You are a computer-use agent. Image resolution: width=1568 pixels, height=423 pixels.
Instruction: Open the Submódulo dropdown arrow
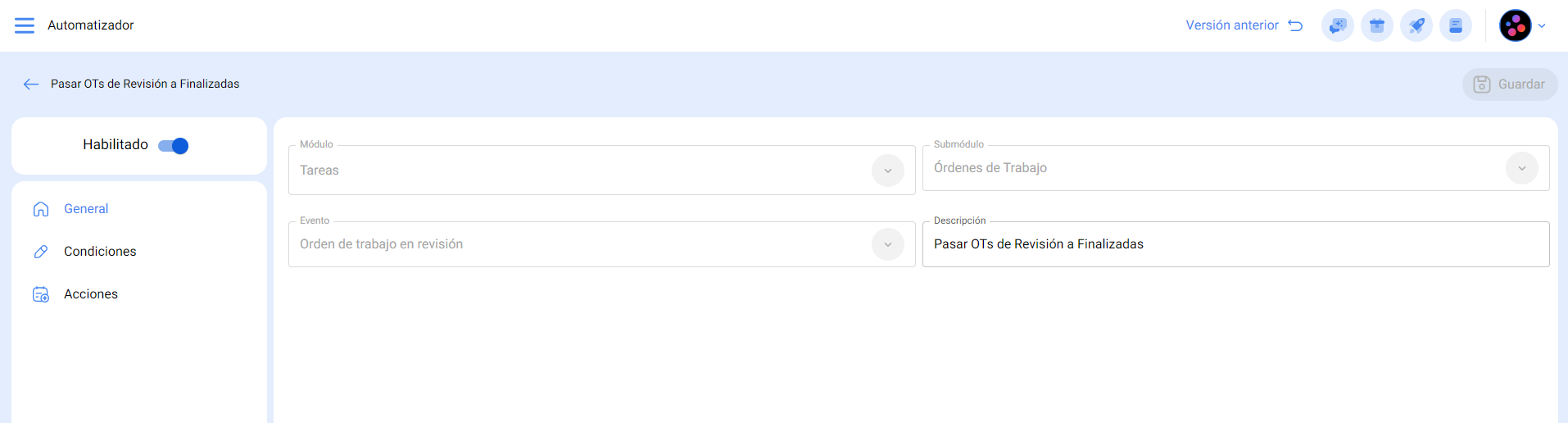click(1521, 168)
